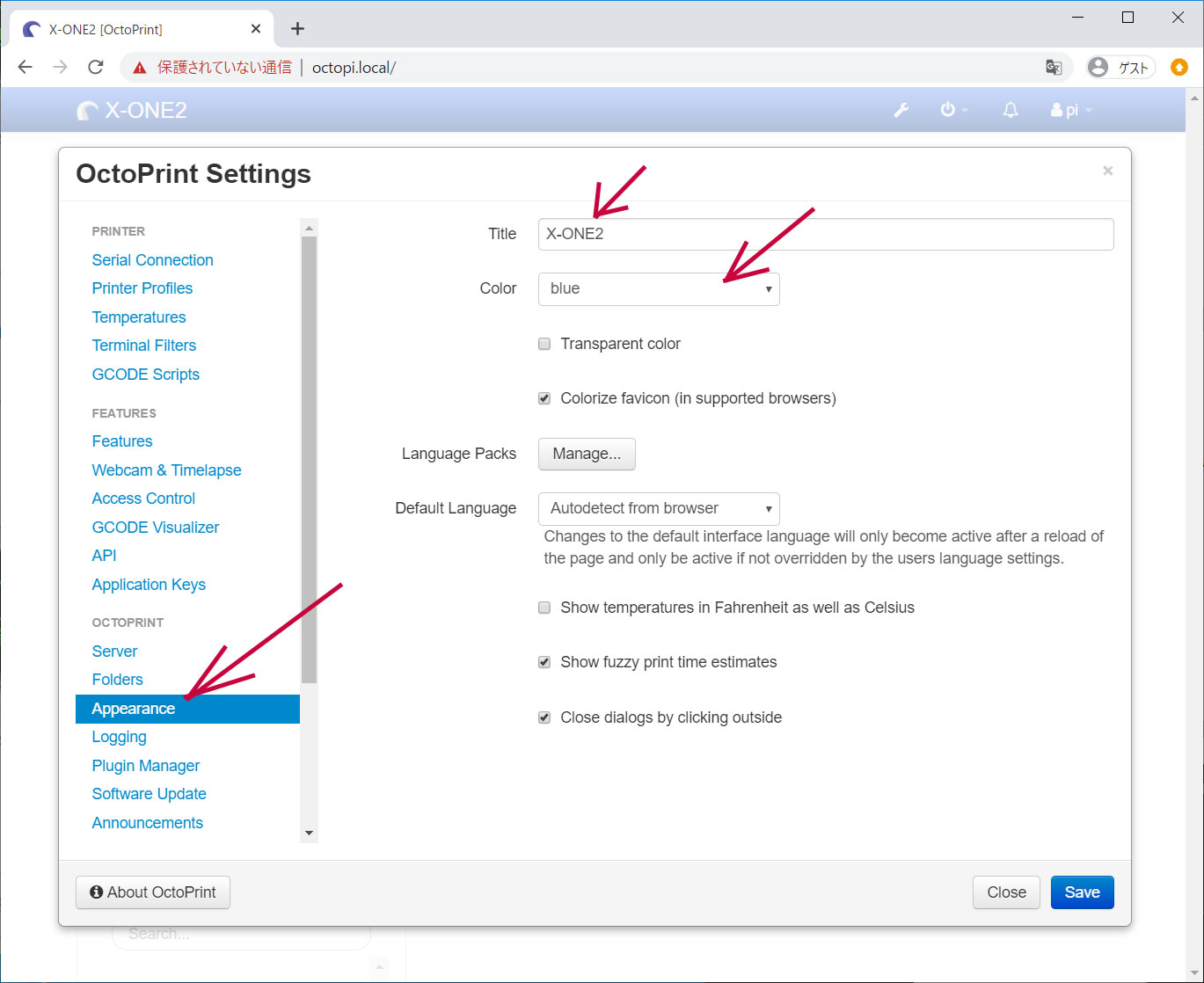This screenshot has width=1204, height=983.
Task: Select Announcements in sidebar
Action: pyautogui.click(x=147, y=823)
